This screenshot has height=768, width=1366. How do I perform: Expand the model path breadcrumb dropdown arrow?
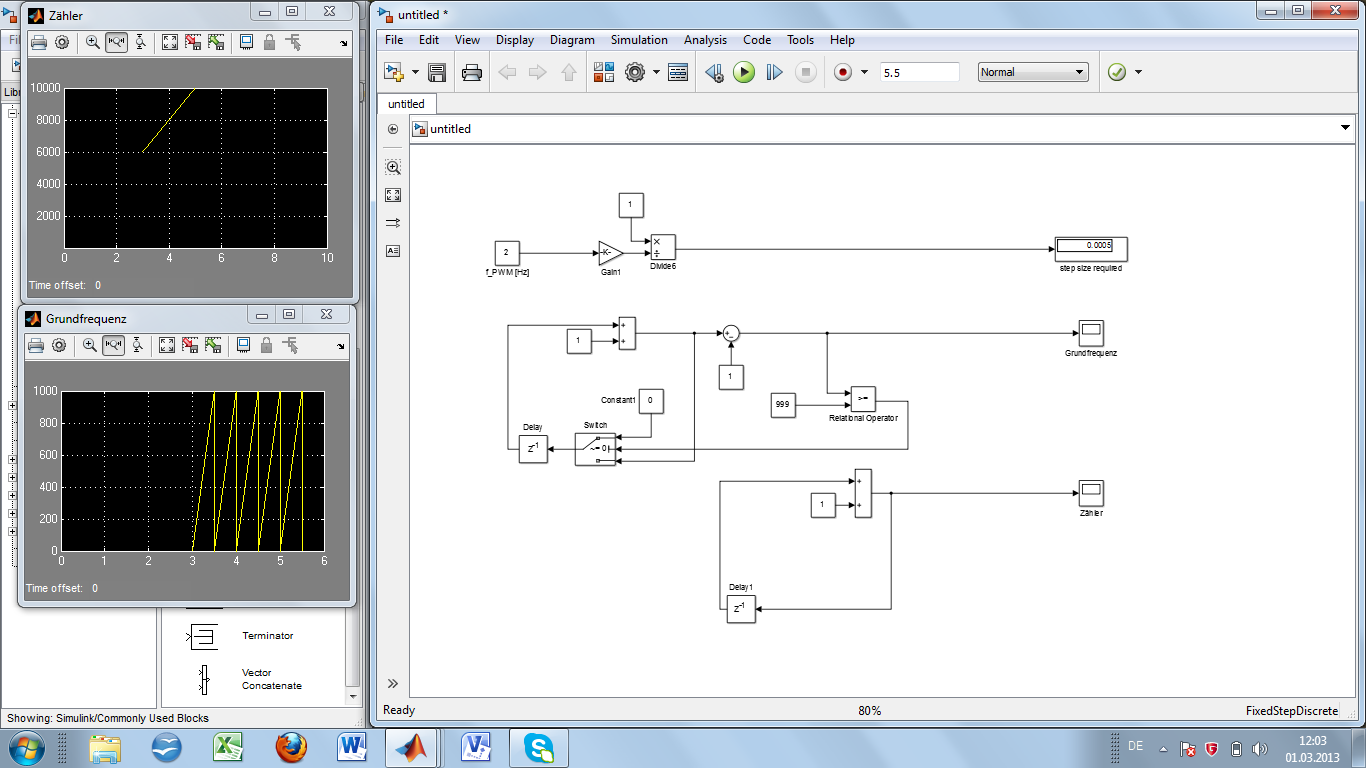coord(1344,128)
